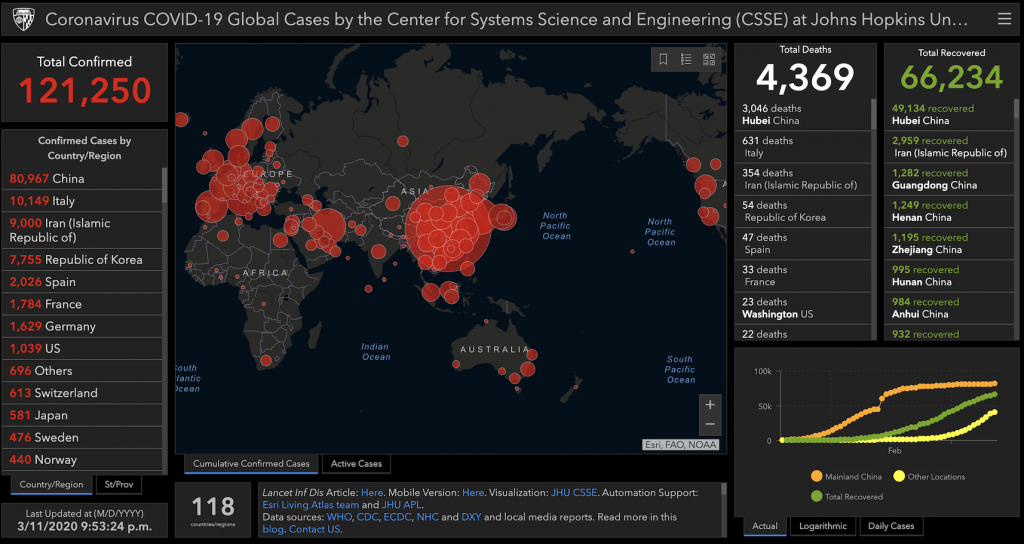Select the St/Prov tab
Viewport: 1024px width, 544px height.
click(119, 485)
